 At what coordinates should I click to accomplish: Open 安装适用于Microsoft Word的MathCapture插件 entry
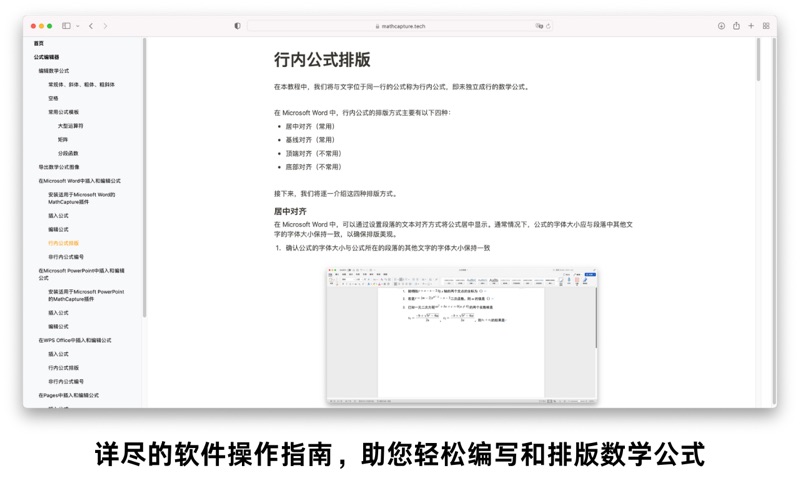82,198
